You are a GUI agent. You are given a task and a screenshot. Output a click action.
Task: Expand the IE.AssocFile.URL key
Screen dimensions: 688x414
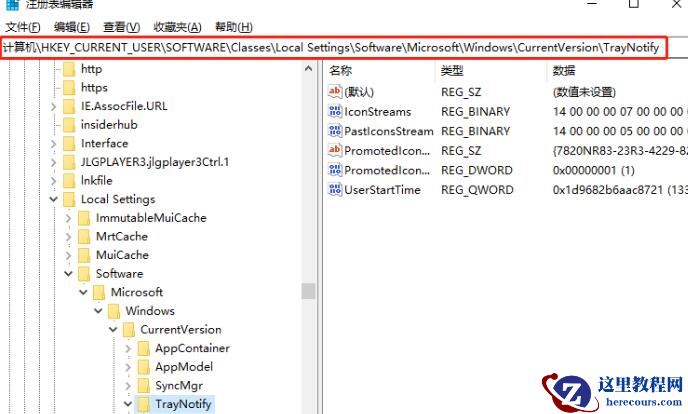(53, 107)
